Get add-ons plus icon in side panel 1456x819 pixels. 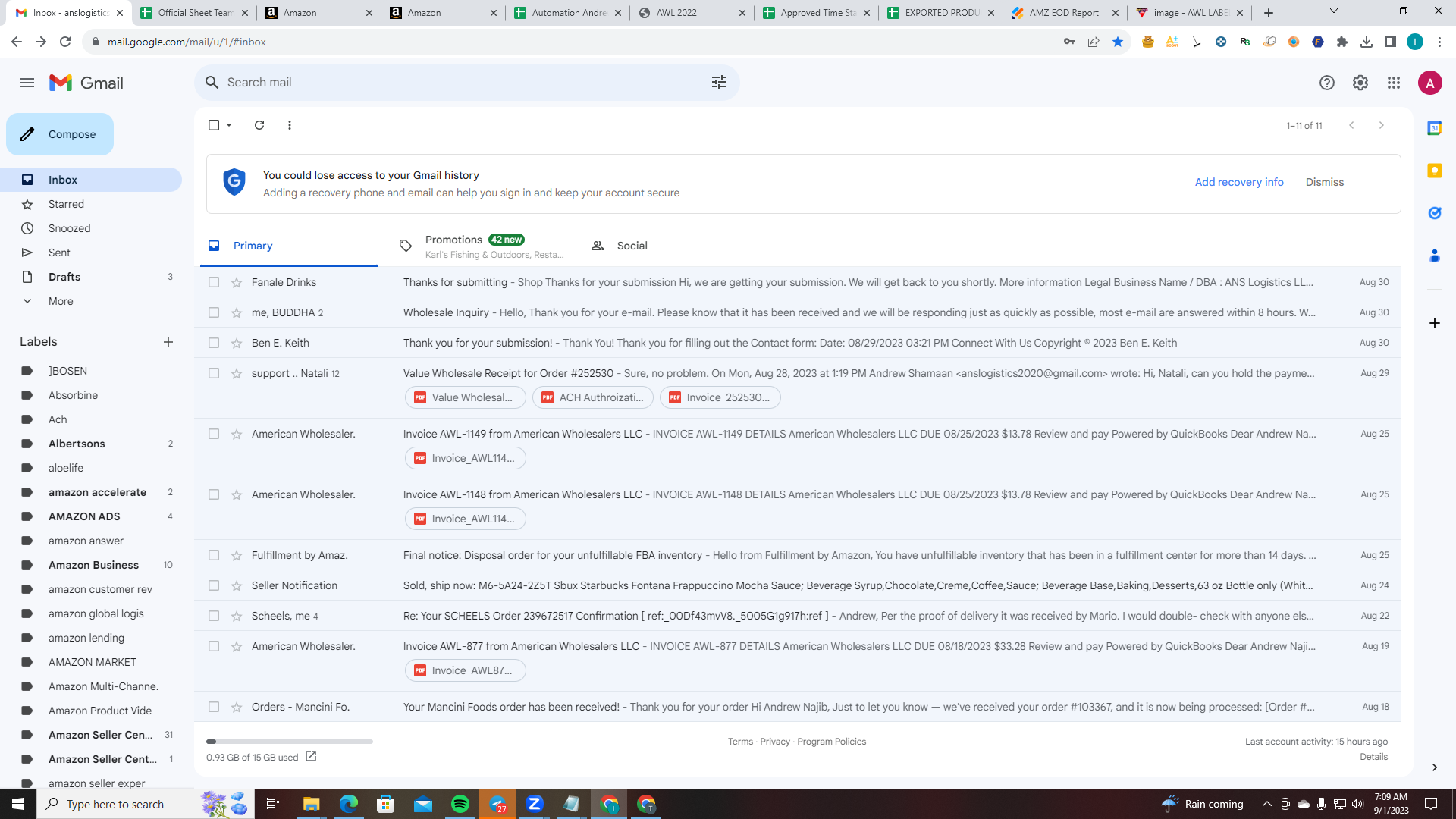tap(1435, 323)
